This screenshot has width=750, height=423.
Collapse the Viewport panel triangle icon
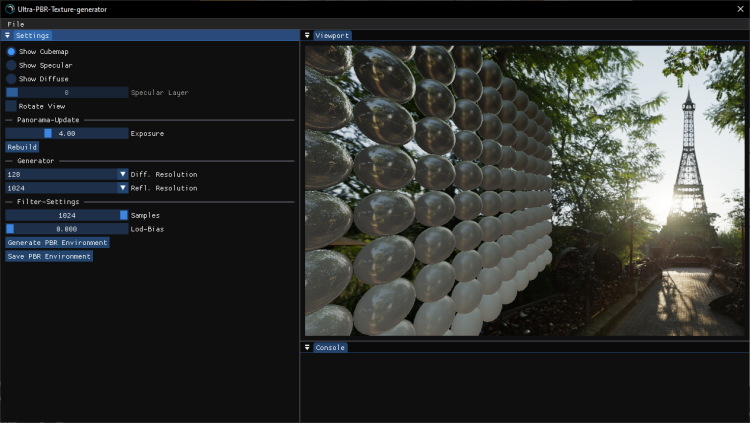pyautogui.click(x=308, y=35)
